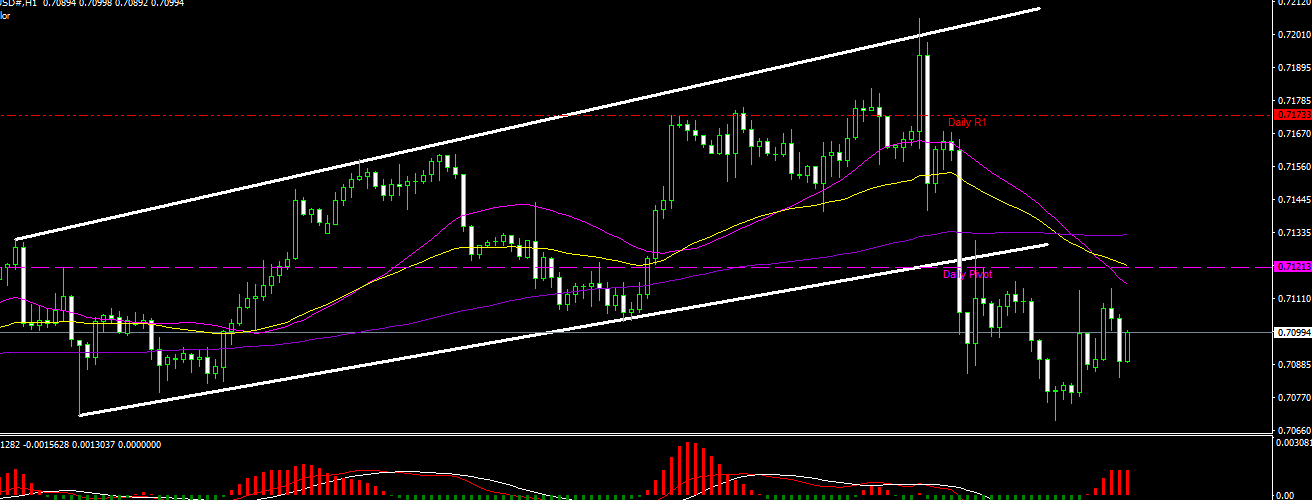Click the magenta Daily Pivot label
Screen dimensions: 1312x500
coord(967,273)
